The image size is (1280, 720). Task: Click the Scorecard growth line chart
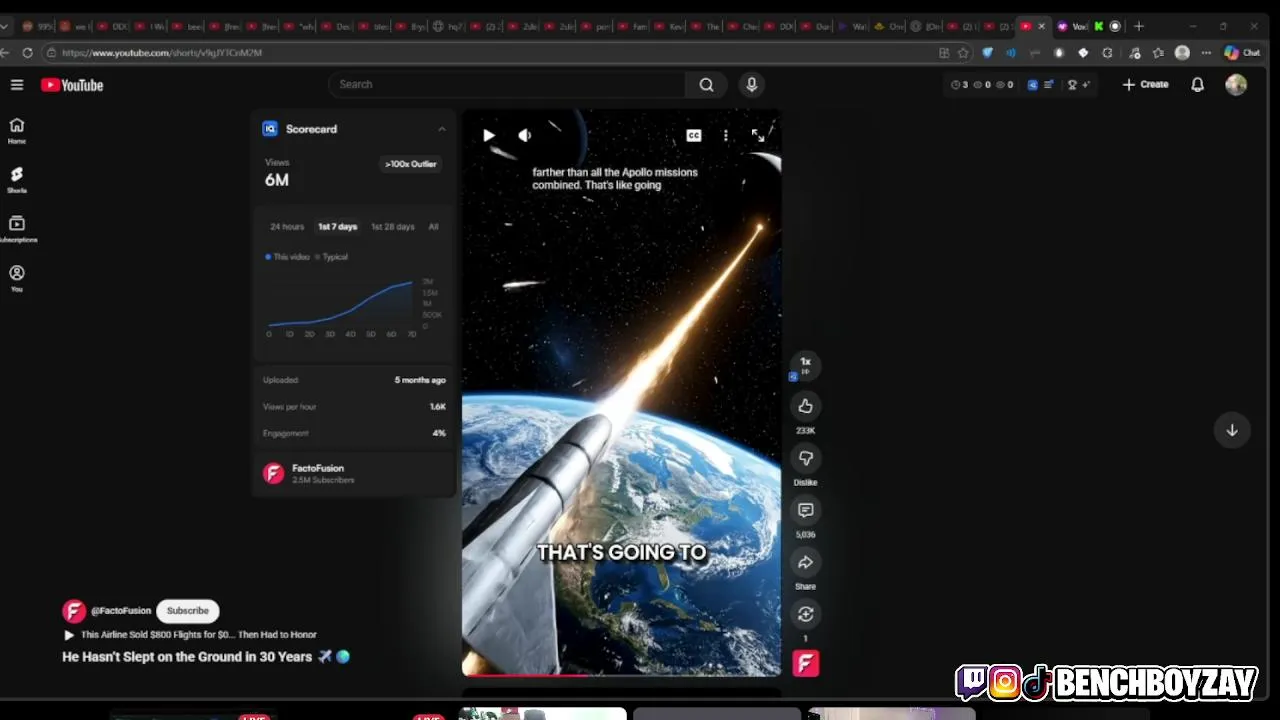point(342,304)
